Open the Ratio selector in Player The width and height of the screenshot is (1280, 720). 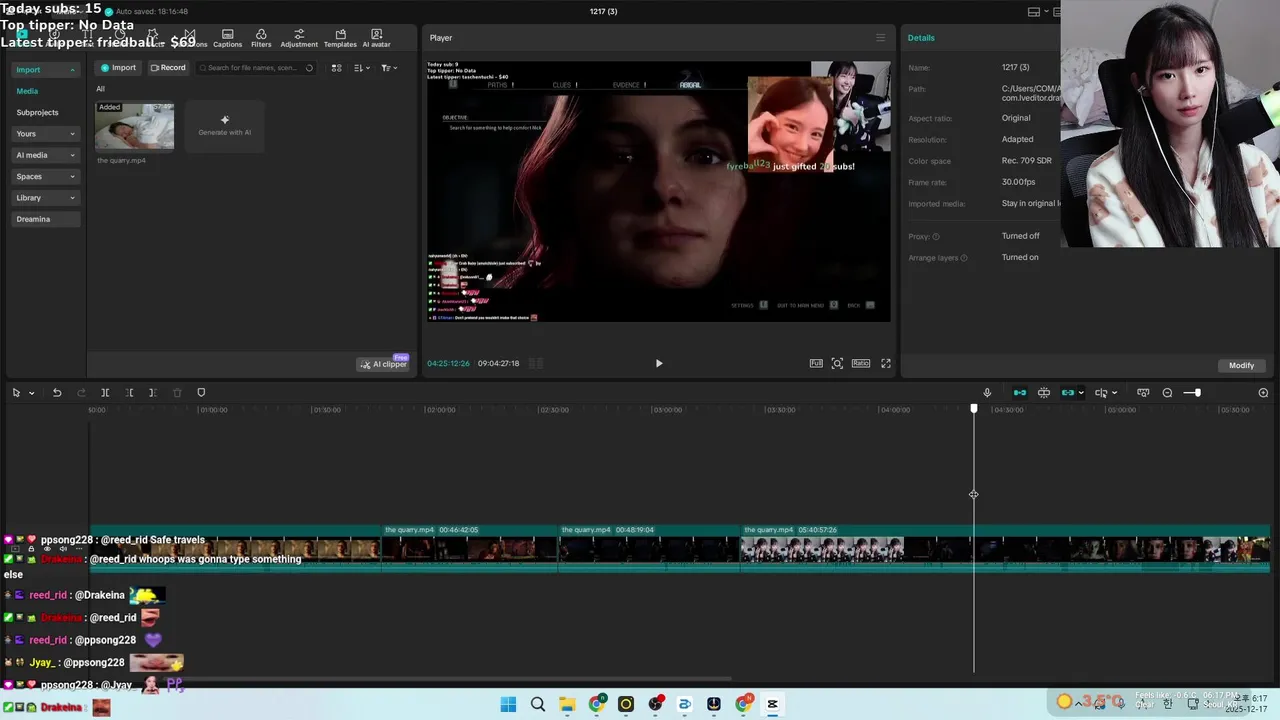coord(860,363)
